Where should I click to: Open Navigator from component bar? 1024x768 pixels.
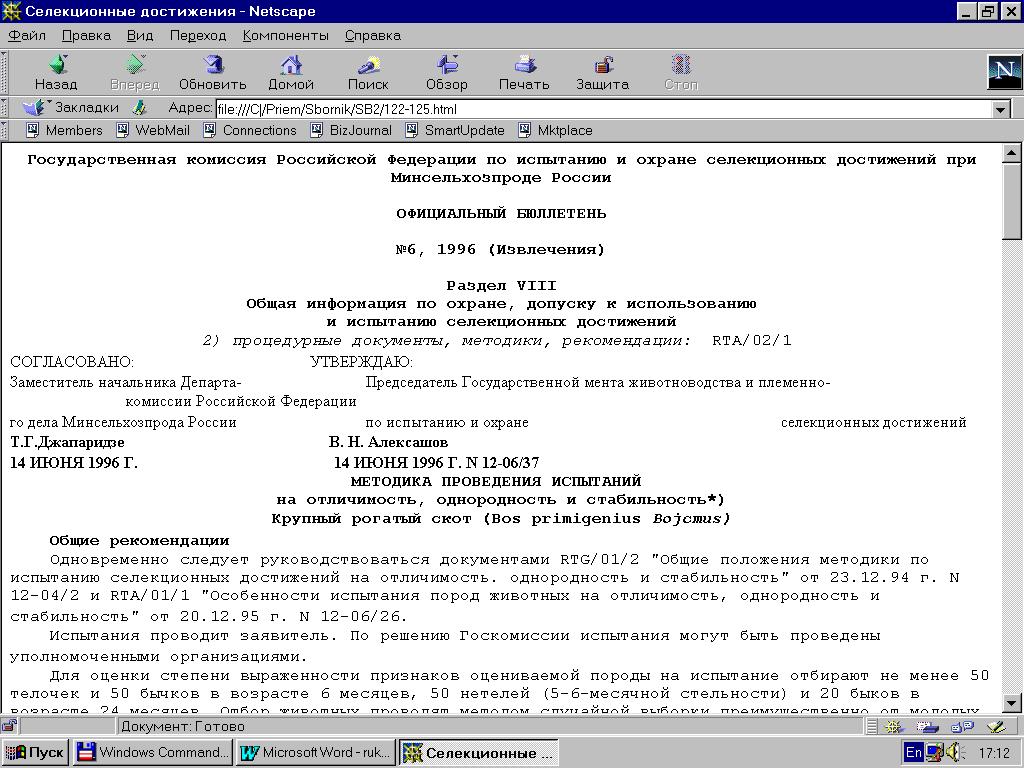pos(894,726)
